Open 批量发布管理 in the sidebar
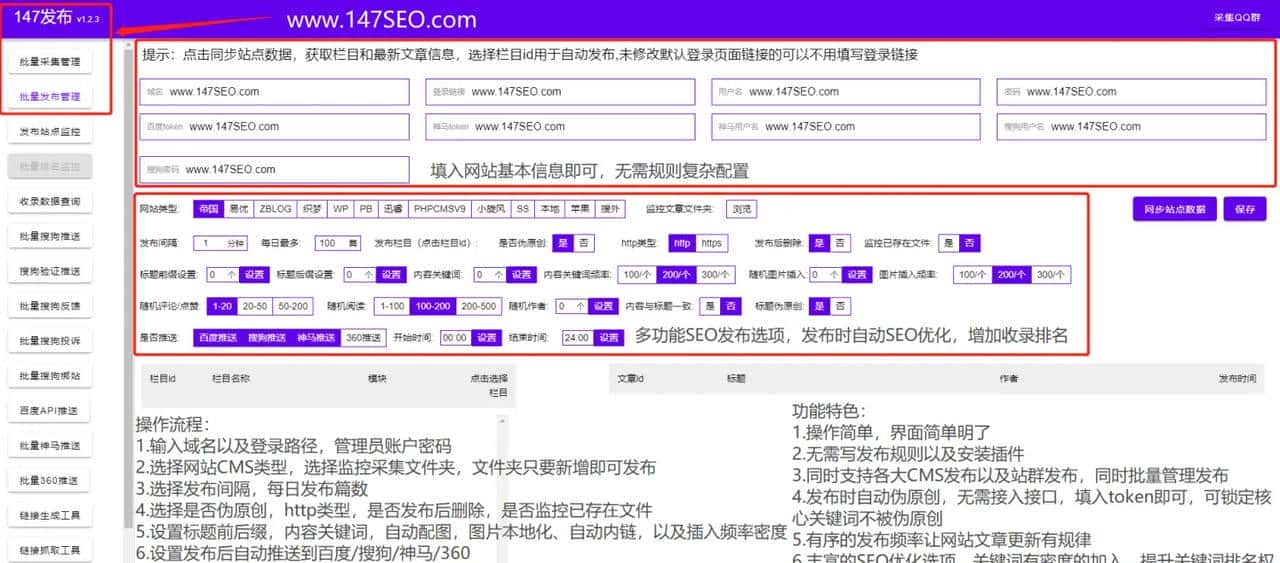This screenshot has width=1280, height=563. coord(50,97)
